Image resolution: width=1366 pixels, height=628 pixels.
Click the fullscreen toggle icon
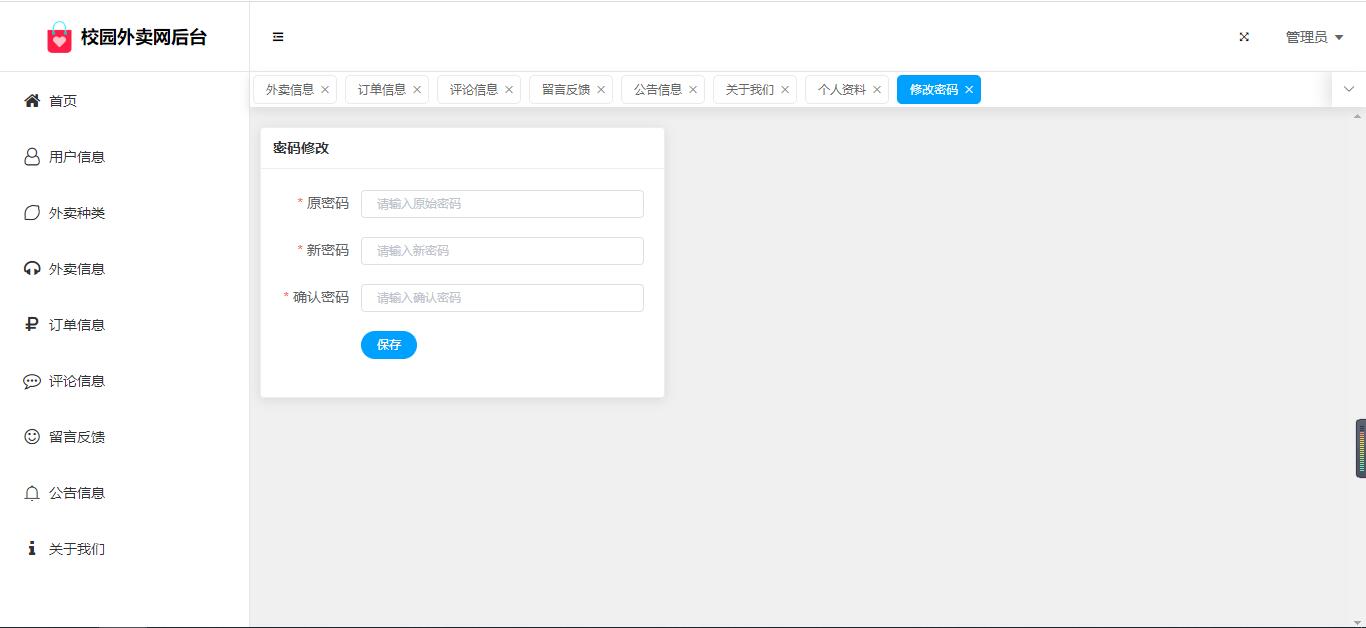[x=1244, y=37]
